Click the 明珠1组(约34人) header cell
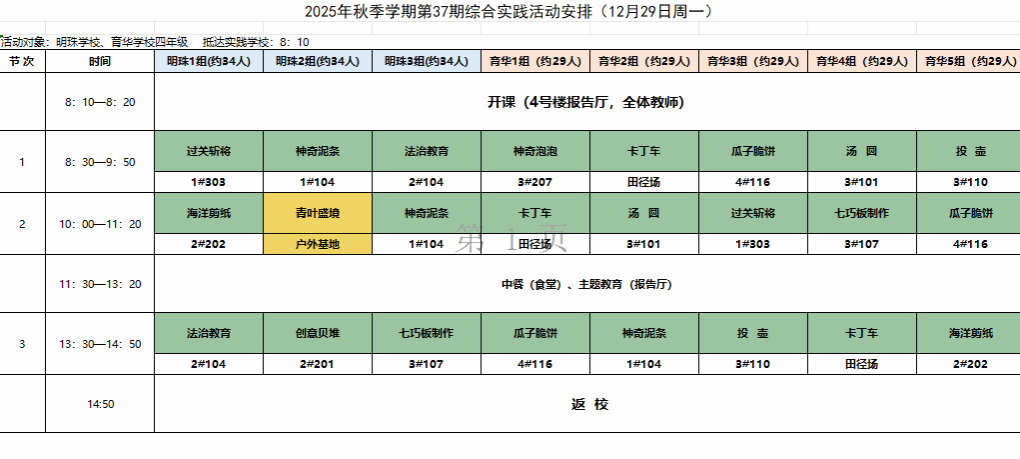This screenshot has height=459, width=1020. point(209,62)
